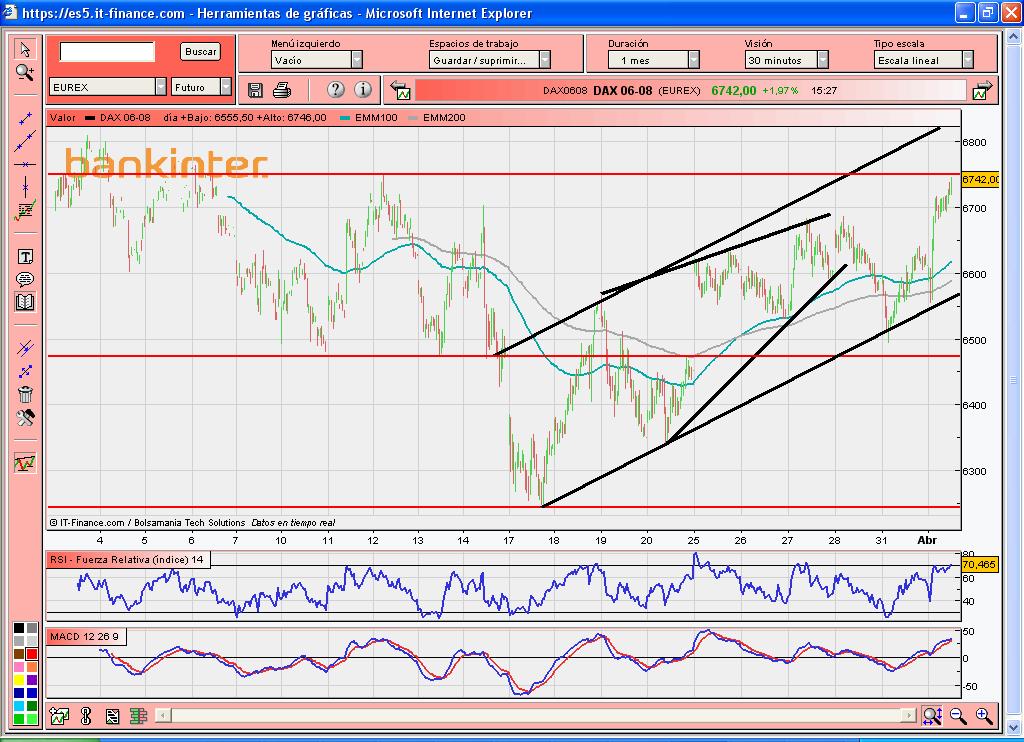Click the add indicator chart icon
This screenshot has height=742, width=1024.
pyautogui.click(x=59, y=717)
